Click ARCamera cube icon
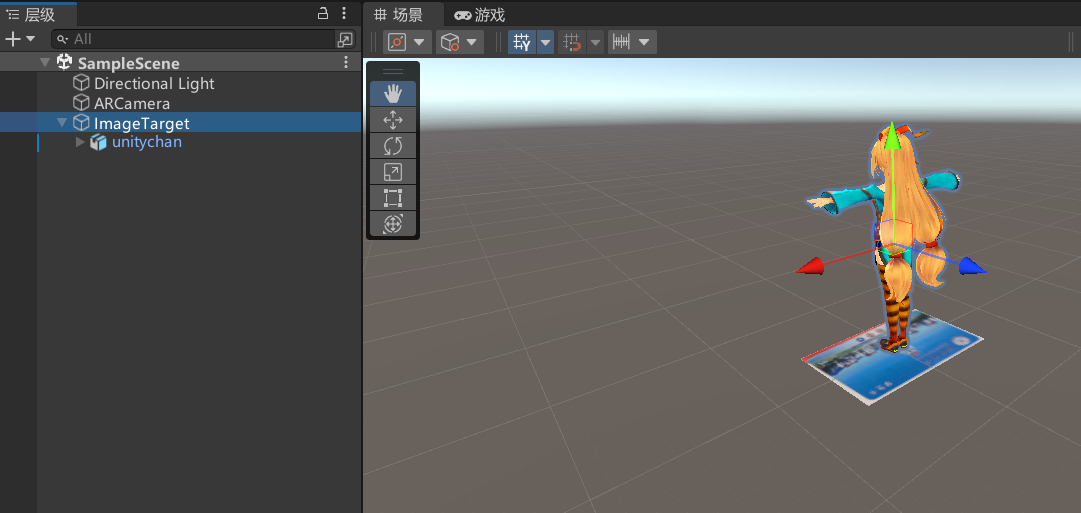The width and height of the screenshot is (1081, 513). (81, 103)
